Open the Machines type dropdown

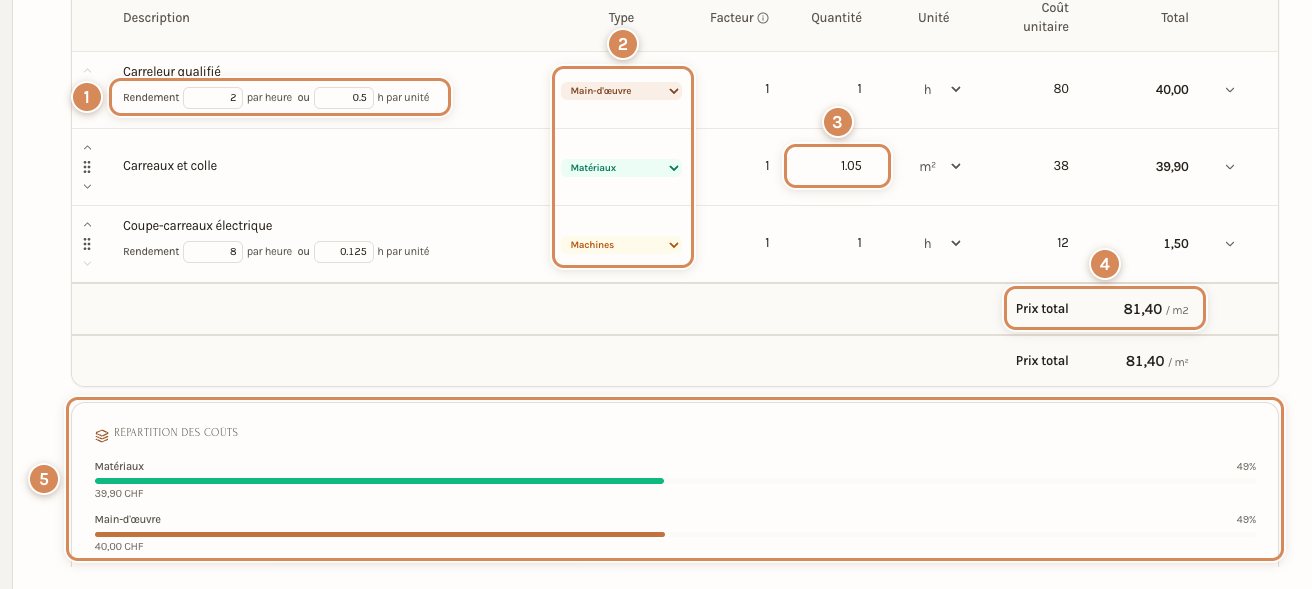tap(621, 245)
